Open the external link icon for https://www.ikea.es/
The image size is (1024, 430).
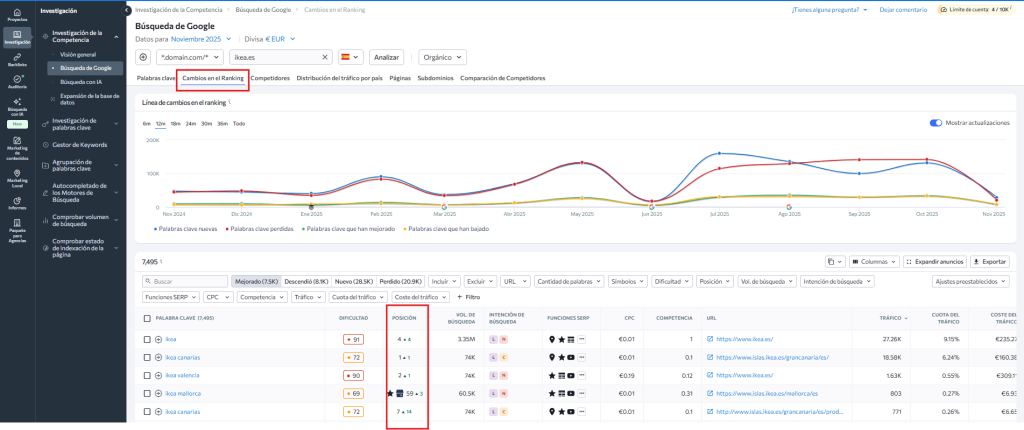point(709,340)
